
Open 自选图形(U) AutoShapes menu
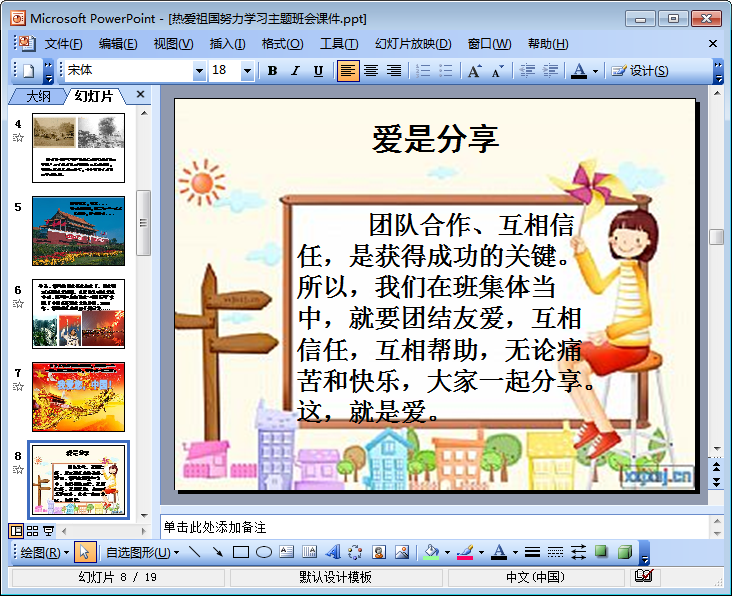click(x=142, y=553)
